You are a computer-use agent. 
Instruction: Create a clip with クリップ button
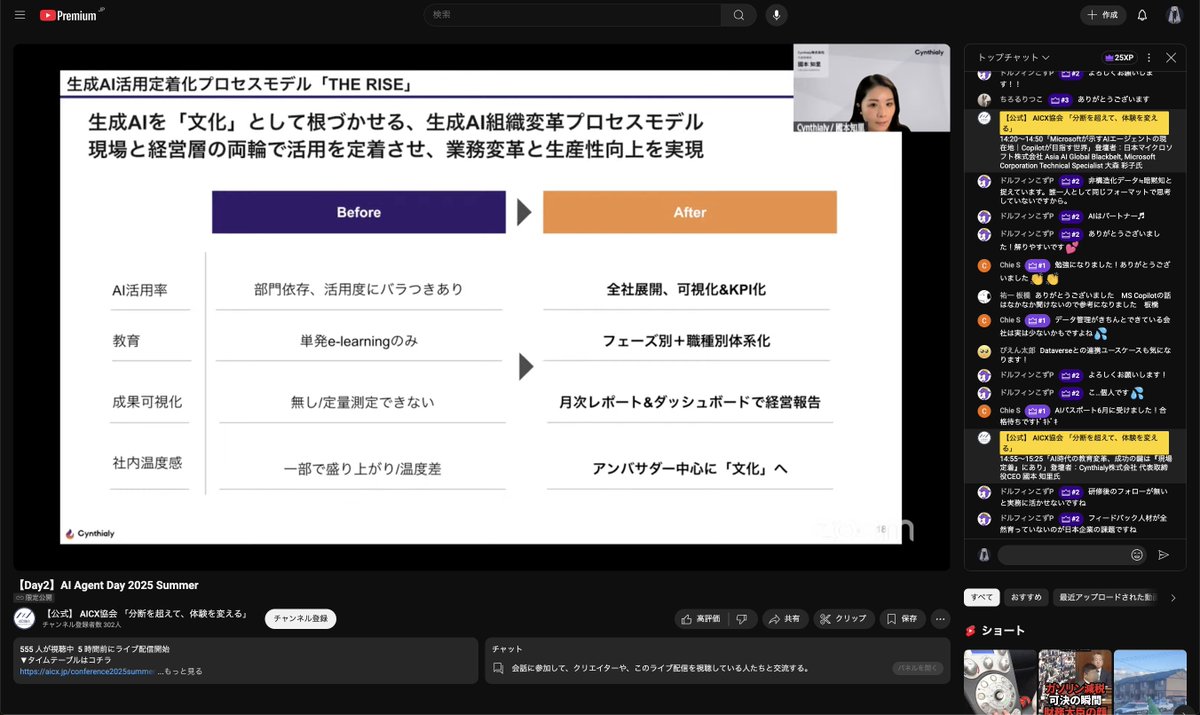coord(844,619)
